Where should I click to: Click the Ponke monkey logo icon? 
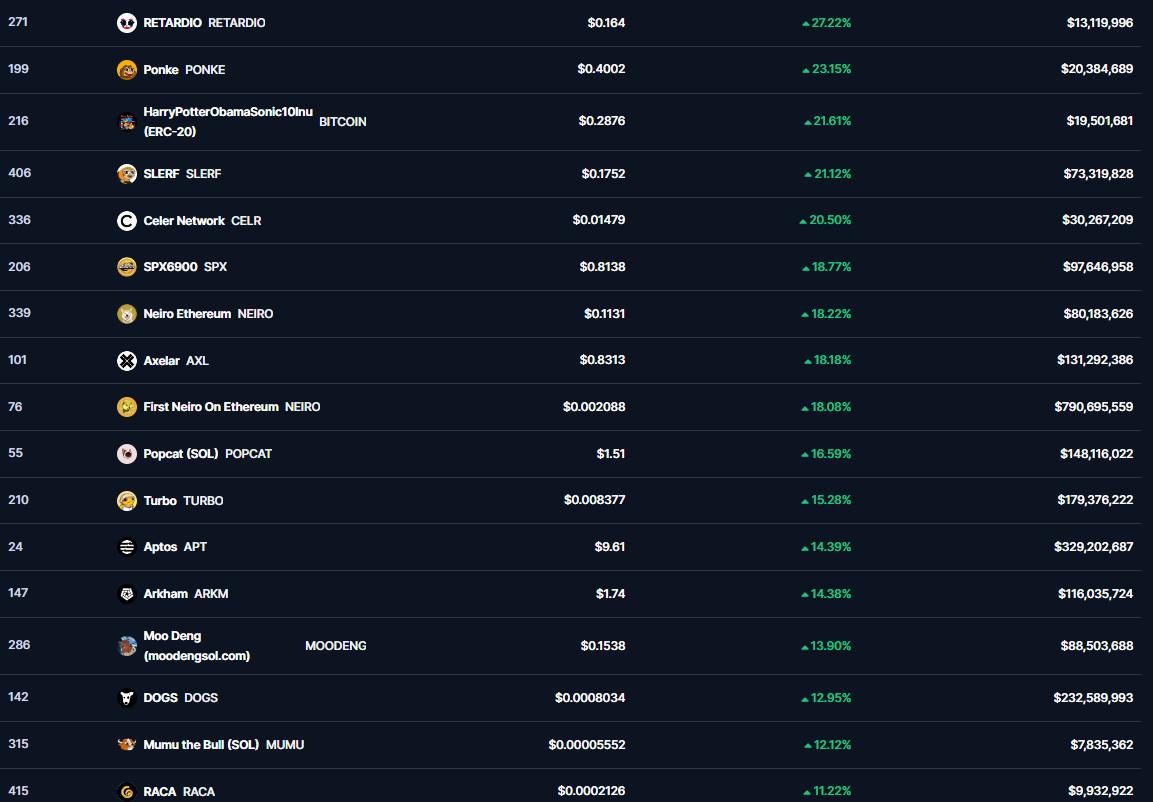(127, 70)
